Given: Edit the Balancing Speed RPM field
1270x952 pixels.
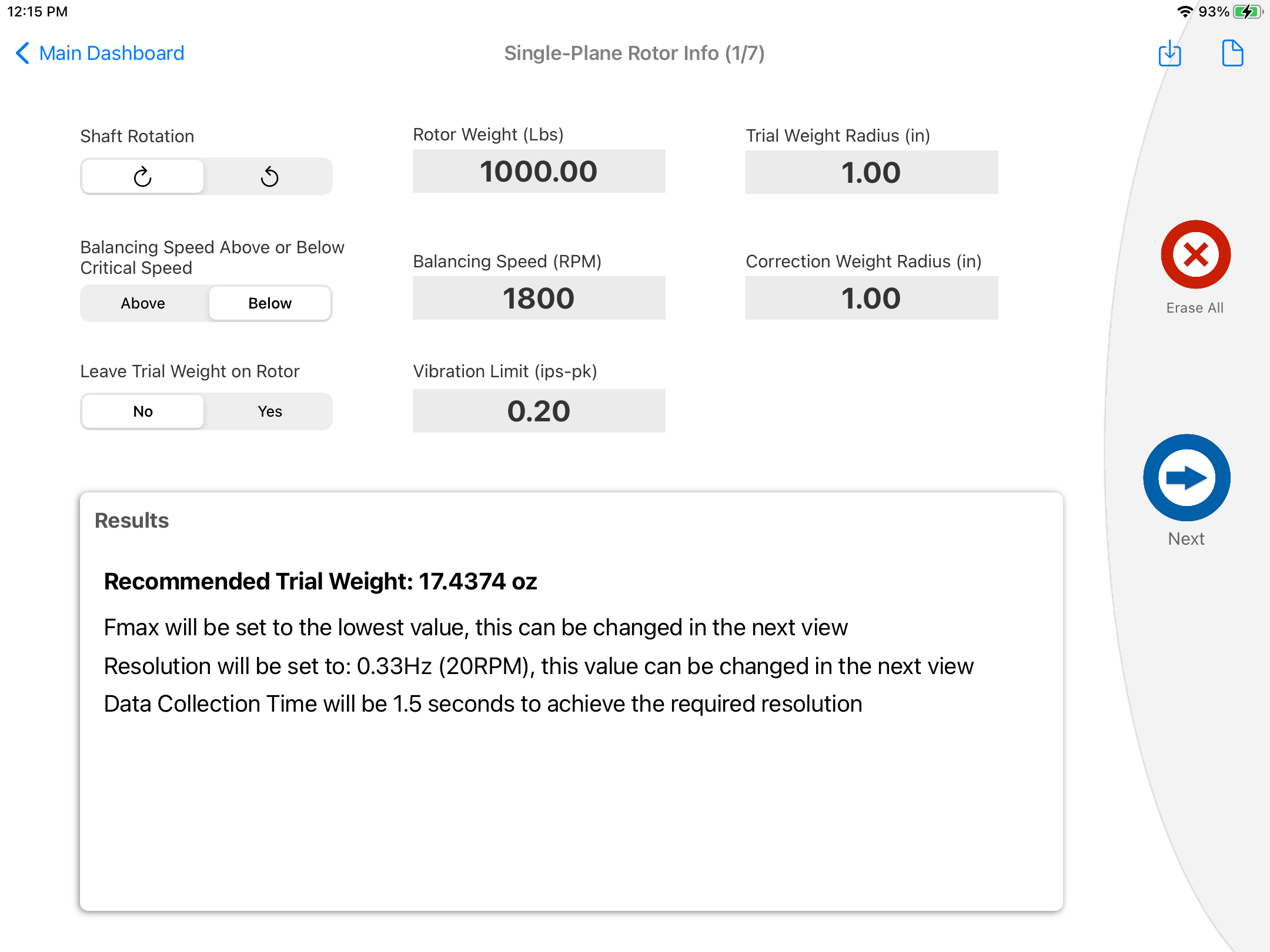Looking at the screenshot, I should point(539,298).
